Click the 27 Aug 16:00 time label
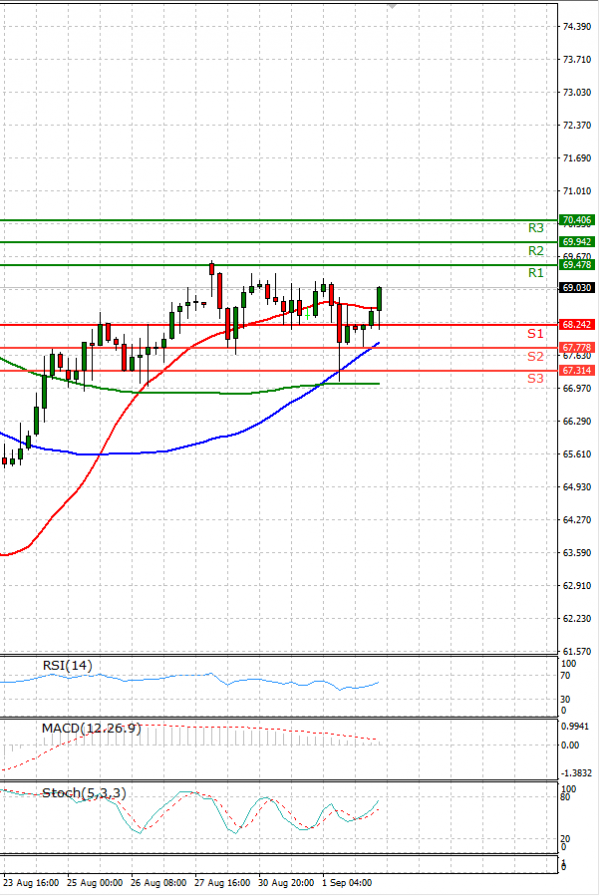Viewport: 600px width, 896px height. coord(222,883)
